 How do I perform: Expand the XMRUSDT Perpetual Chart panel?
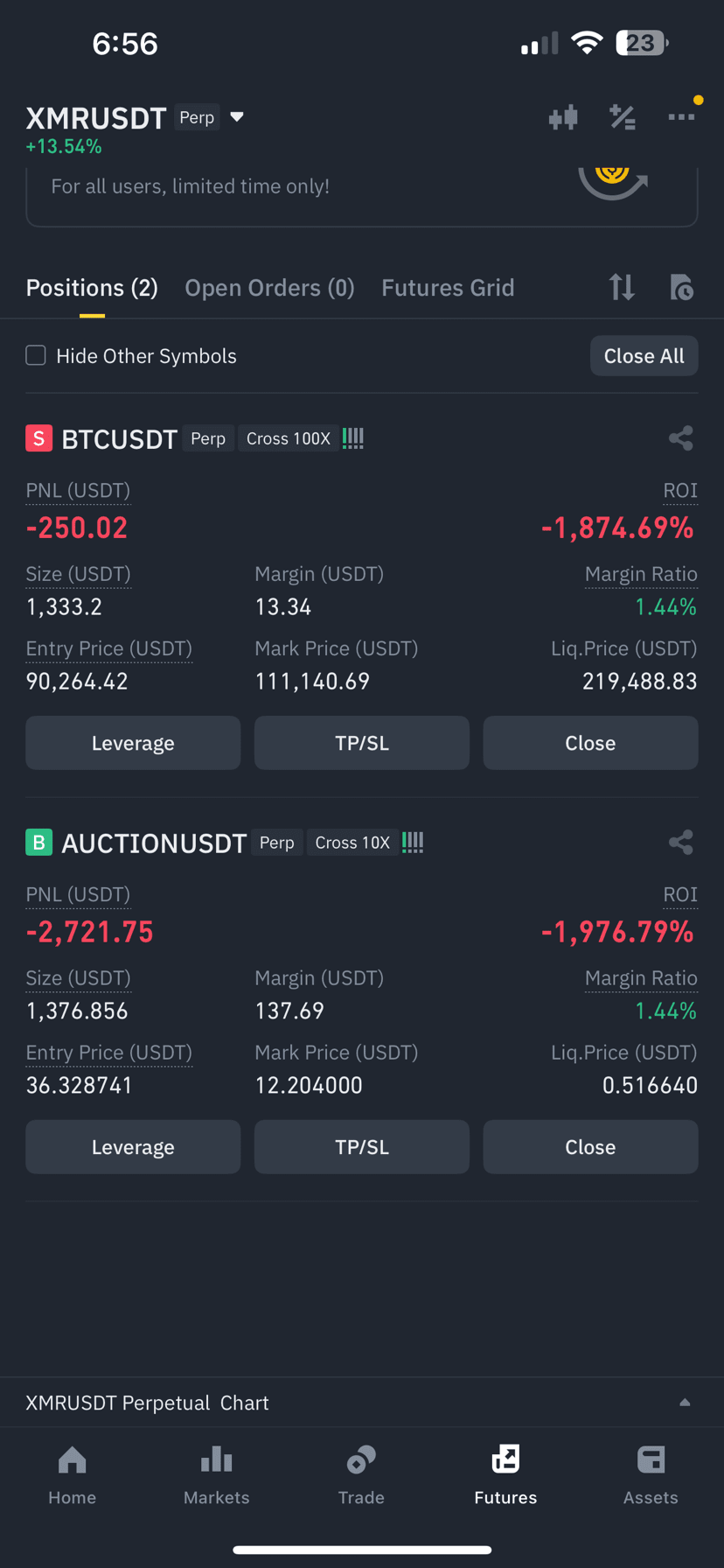tap(362, 1403)
